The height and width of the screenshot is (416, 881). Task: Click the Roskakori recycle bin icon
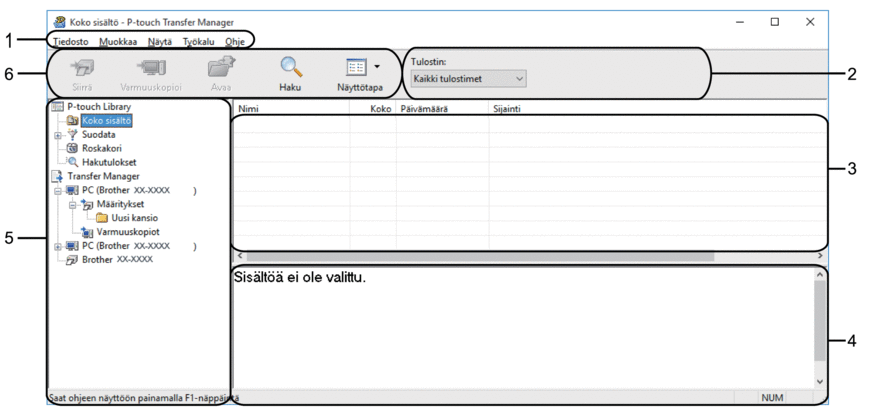point(73,148)
